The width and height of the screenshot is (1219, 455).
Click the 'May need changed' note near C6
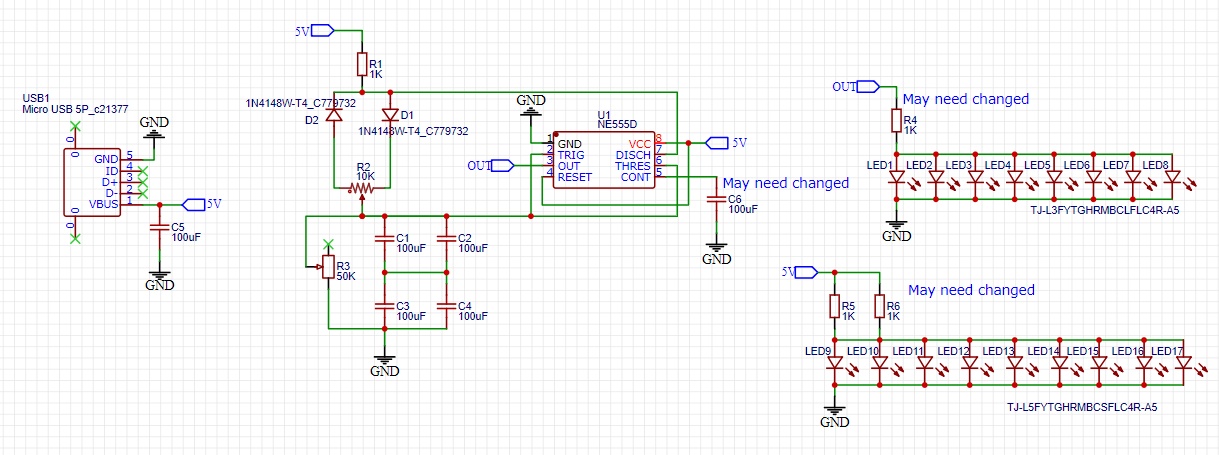[786, 183]
